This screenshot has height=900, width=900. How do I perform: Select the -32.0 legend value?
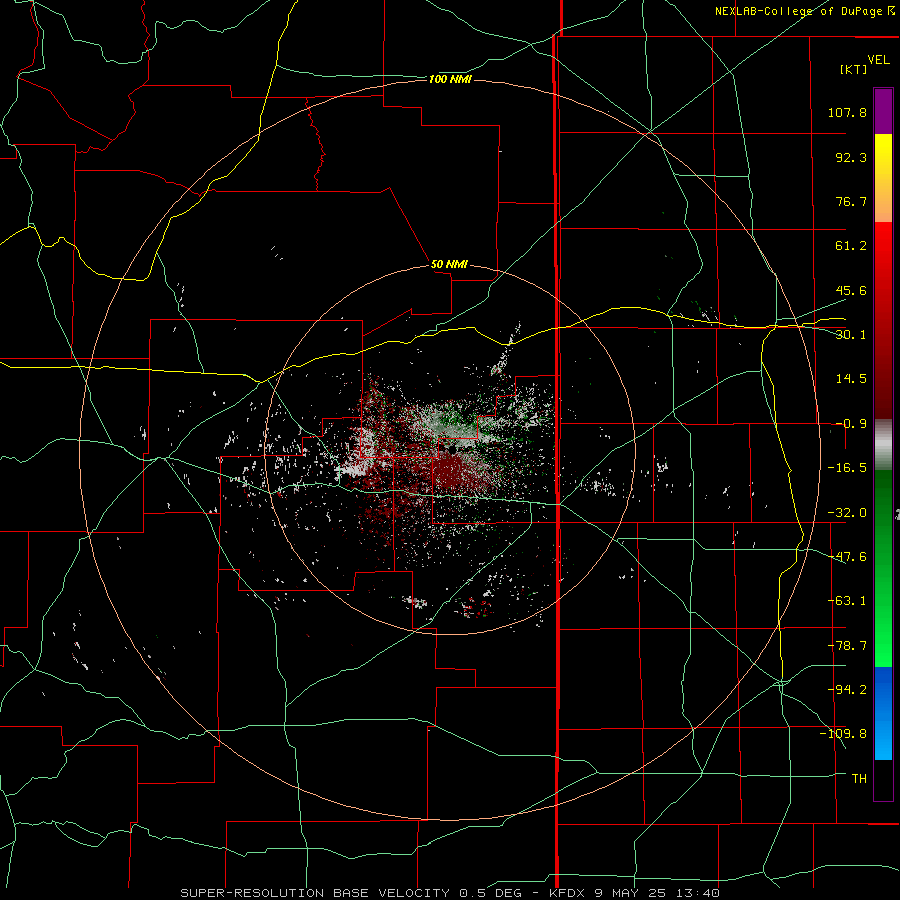[847, 513]
